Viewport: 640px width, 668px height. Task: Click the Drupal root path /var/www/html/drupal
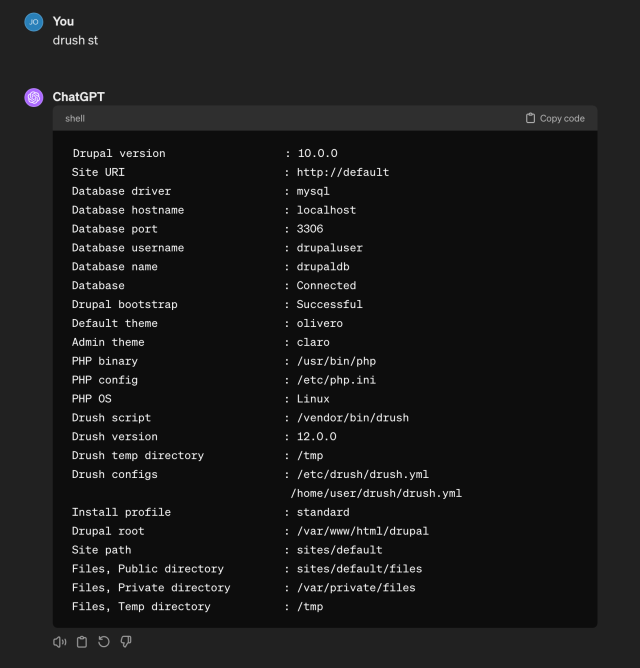click(x=363, y=531)
